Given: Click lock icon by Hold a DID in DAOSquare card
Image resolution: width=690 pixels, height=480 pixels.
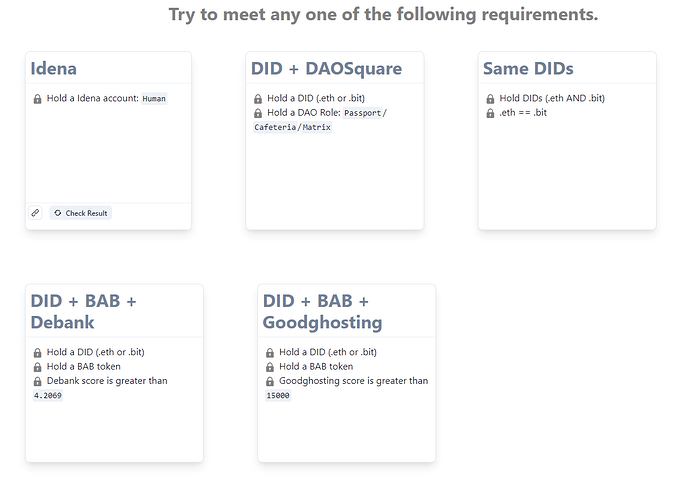Looking at the screenshot, I should pyautogui.click(x=258, y=99).
